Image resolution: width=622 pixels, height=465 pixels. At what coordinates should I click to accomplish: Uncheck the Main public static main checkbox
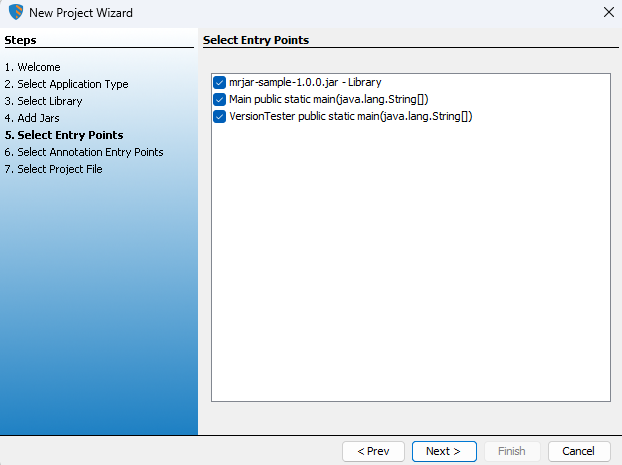[x=219, y=100]
